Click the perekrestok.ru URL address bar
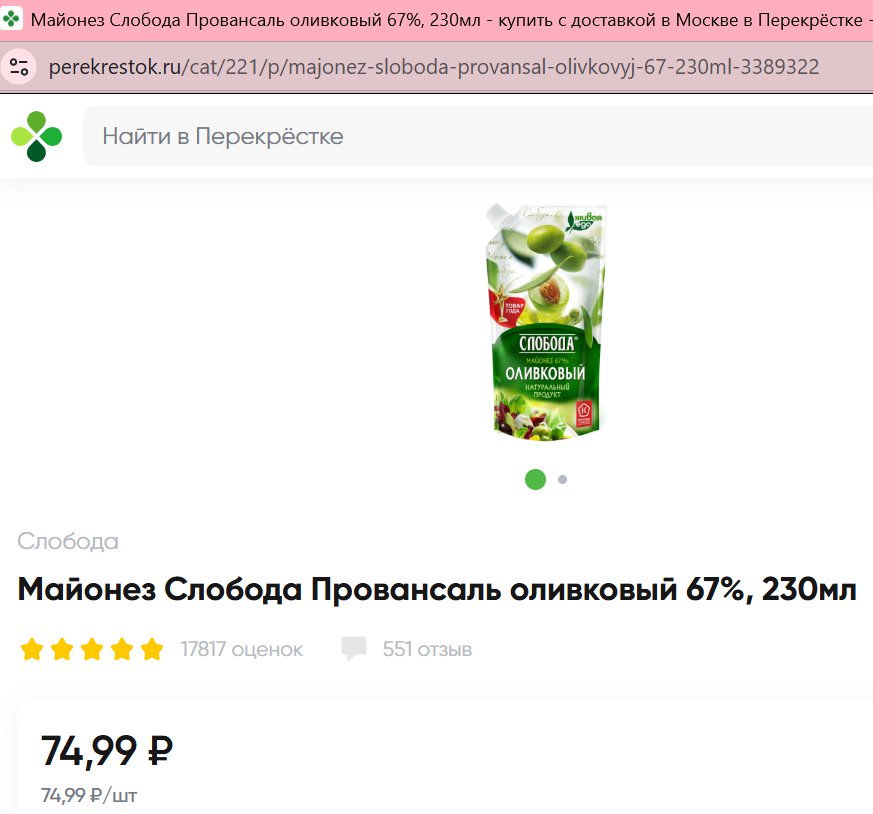Viewport: 873px width, 814px height. (434, 67)
